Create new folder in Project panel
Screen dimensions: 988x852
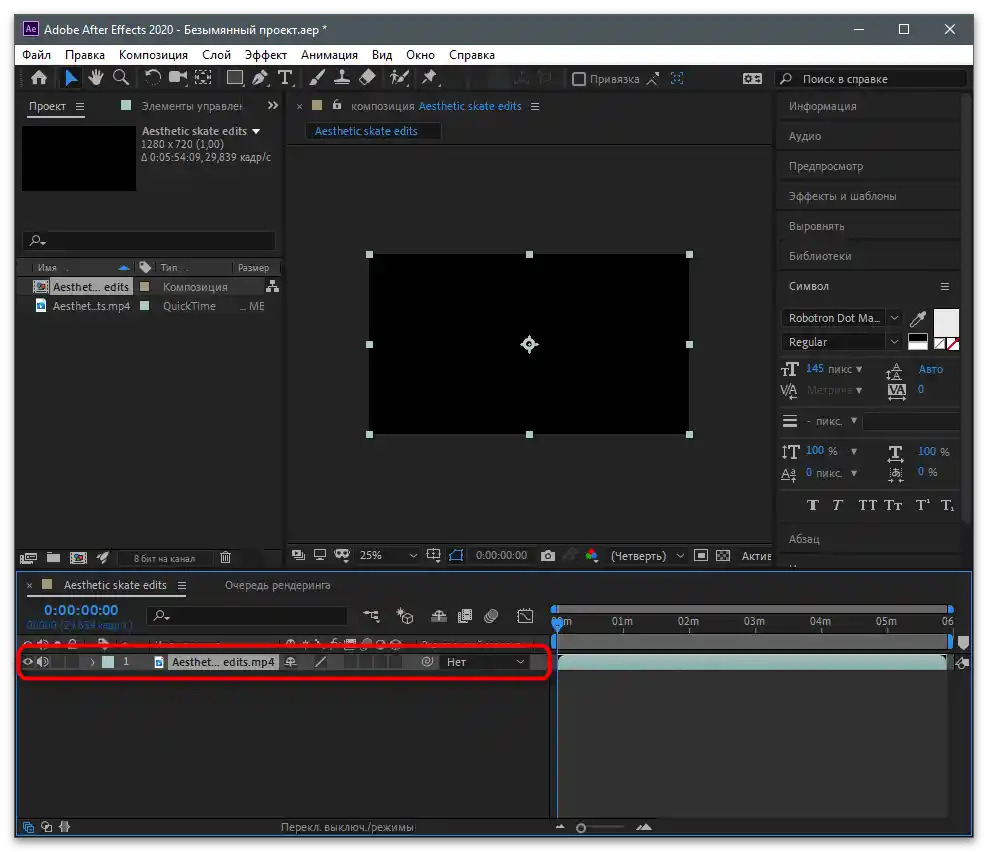(54, 558)
